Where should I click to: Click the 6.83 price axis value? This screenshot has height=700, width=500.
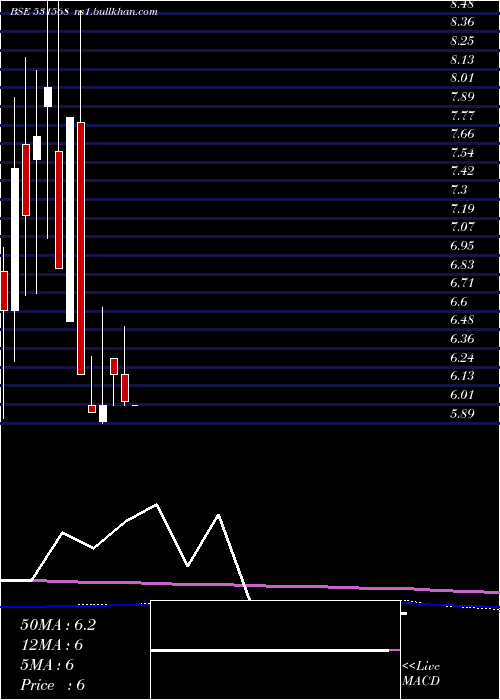[462, 264]
